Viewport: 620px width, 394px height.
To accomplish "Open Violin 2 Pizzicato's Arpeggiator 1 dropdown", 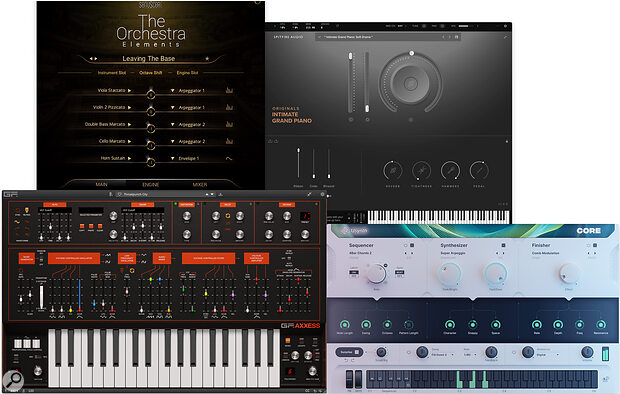I will 188,107.
